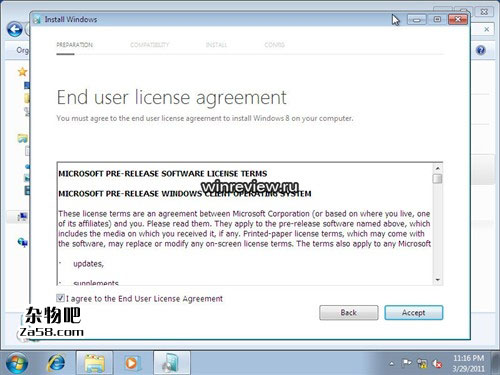500x375 pixels.
Task: Select the Install step tab
Action: click(x=216, y=45)
